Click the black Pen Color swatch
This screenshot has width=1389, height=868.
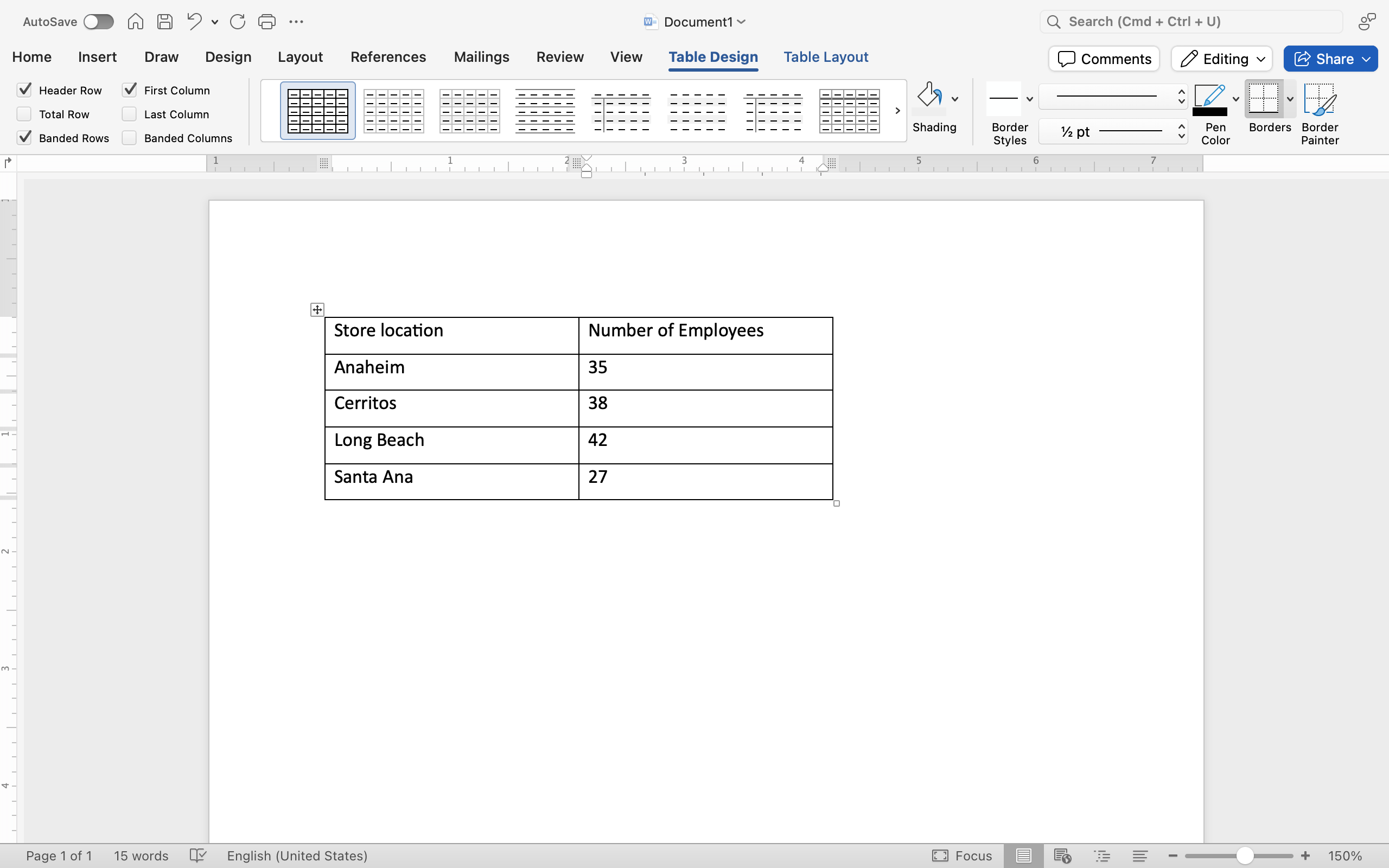click(1209, 112)
